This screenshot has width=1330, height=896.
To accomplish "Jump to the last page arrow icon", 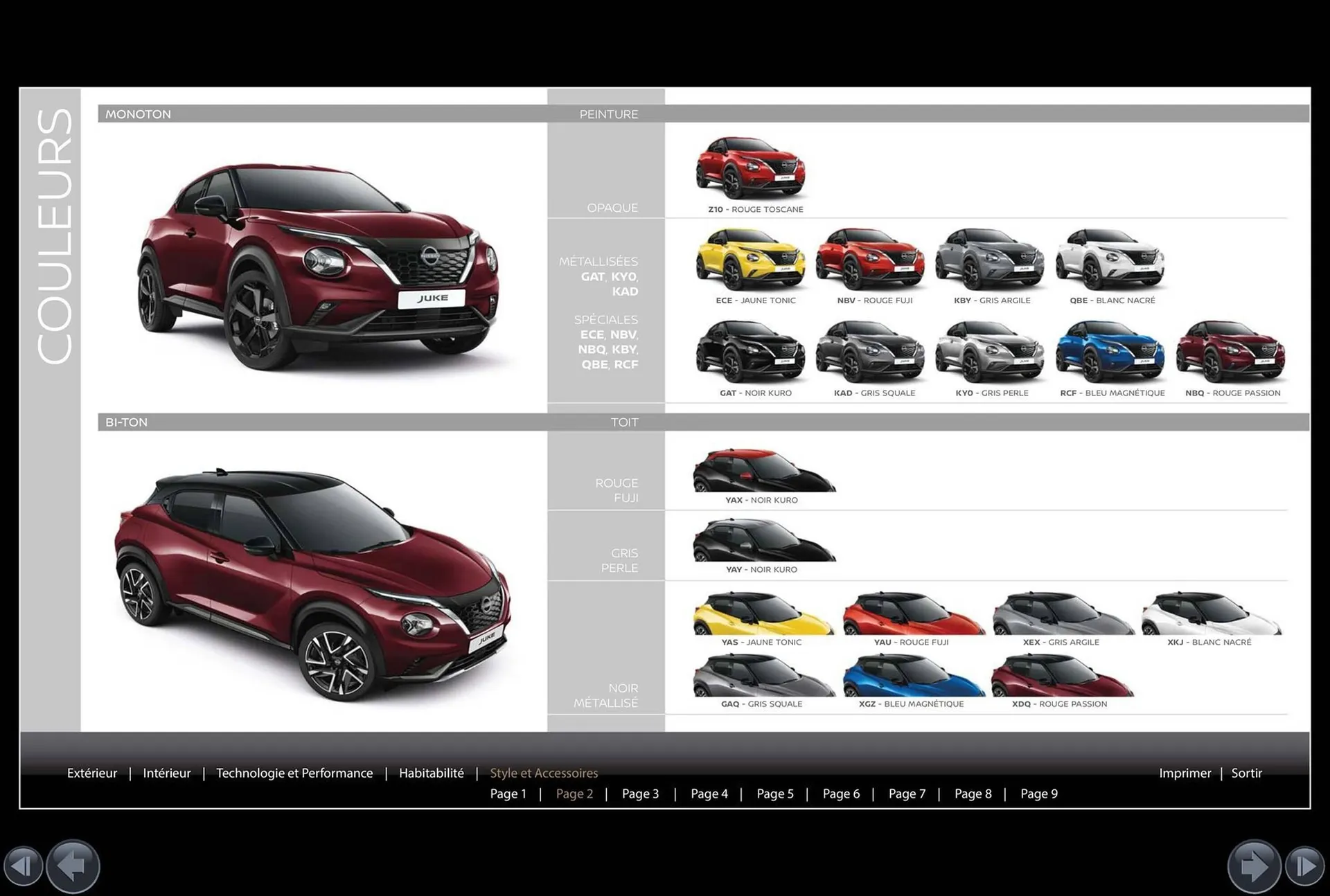I will point(1308,866).
